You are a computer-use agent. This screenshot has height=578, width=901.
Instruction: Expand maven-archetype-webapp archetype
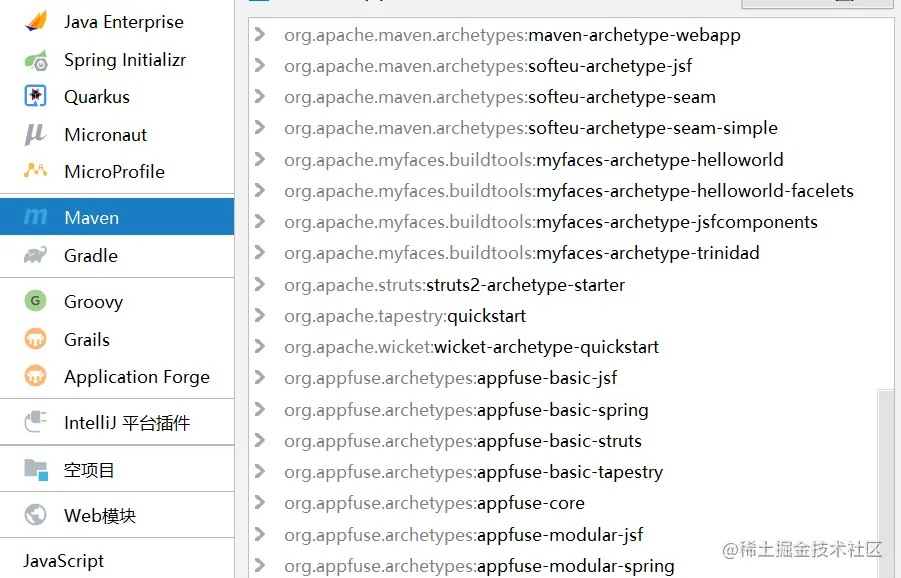[x=260, y=34]
